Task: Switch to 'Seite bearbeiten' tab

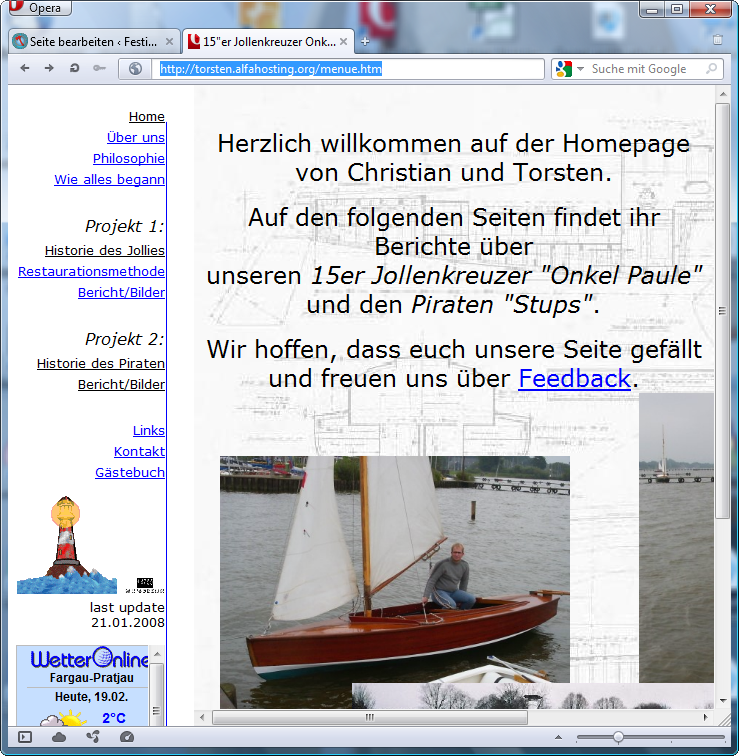Action: (x=90, y=42)
